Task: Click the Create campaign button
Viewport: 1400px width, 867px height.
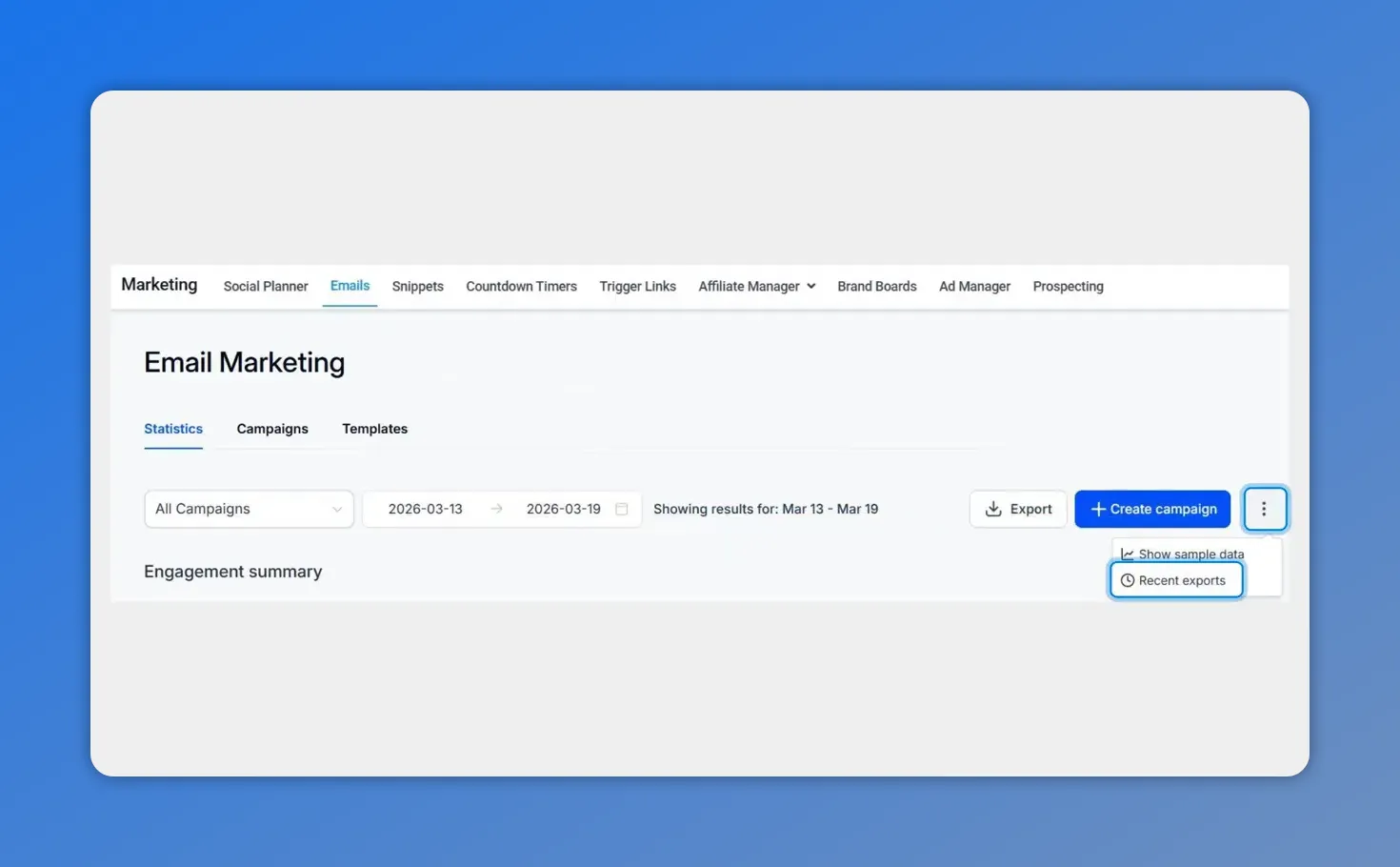Action: tap(1152, 509)
